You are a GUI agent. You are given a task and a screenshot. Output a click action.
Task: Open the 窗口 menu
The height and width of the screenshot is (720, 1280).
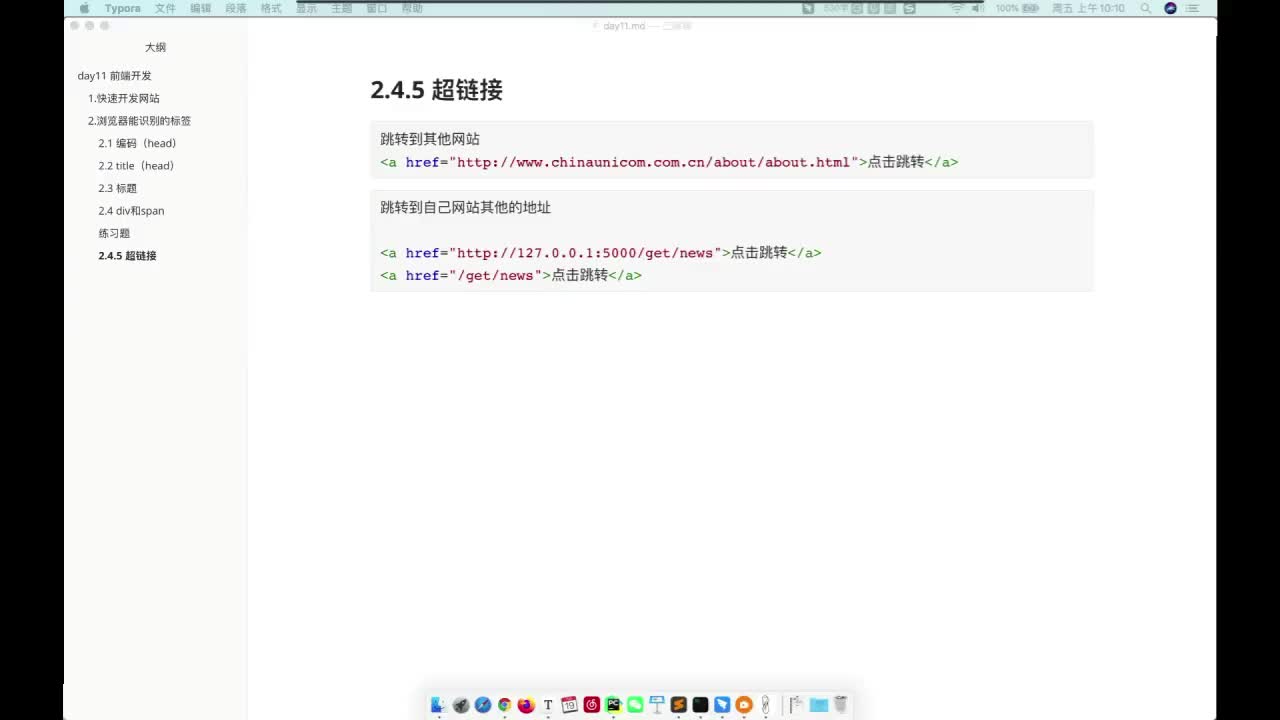pos(377,8)
